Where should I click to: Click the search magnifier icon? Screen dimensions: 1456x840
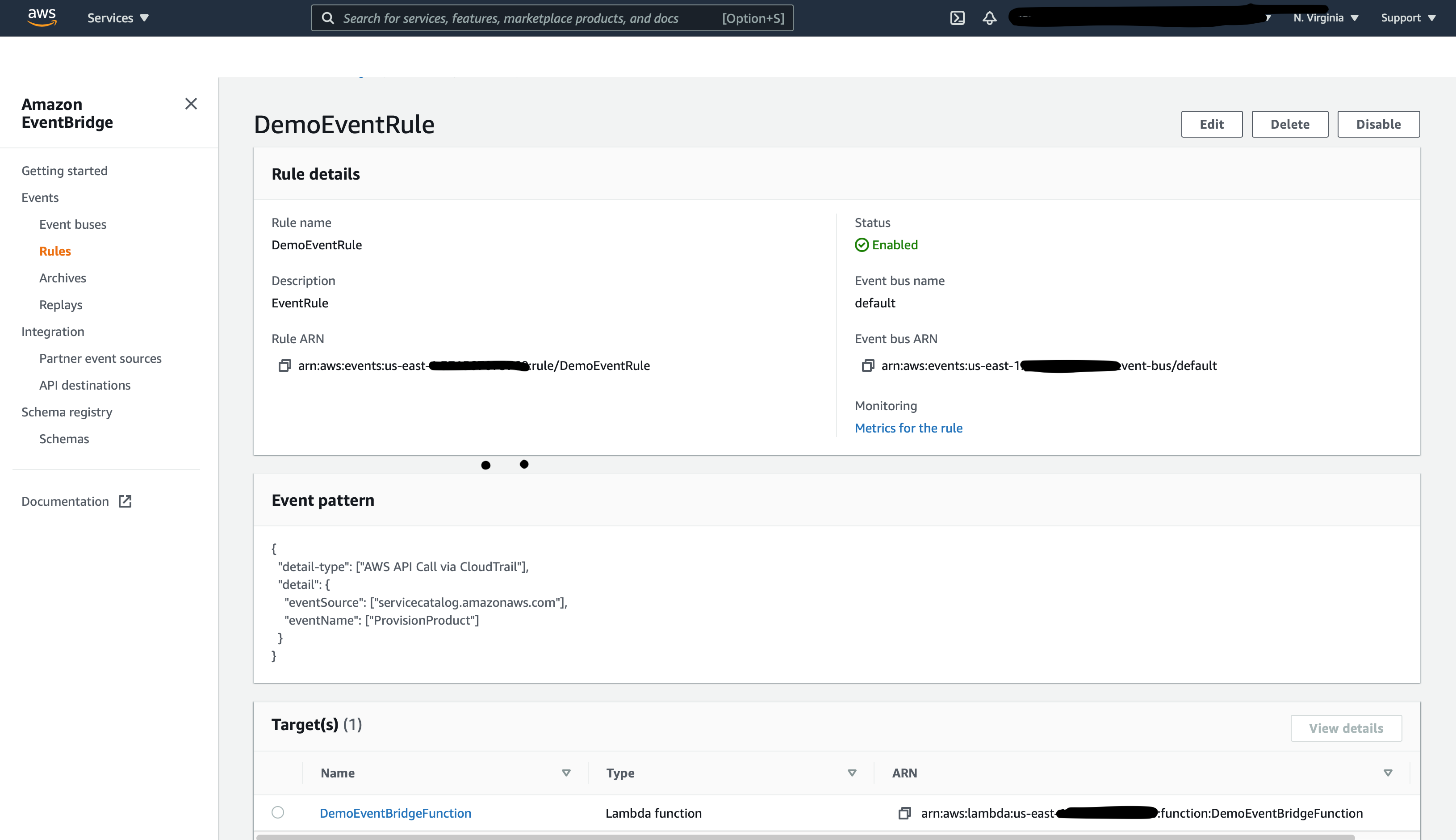tap(328, 18)
